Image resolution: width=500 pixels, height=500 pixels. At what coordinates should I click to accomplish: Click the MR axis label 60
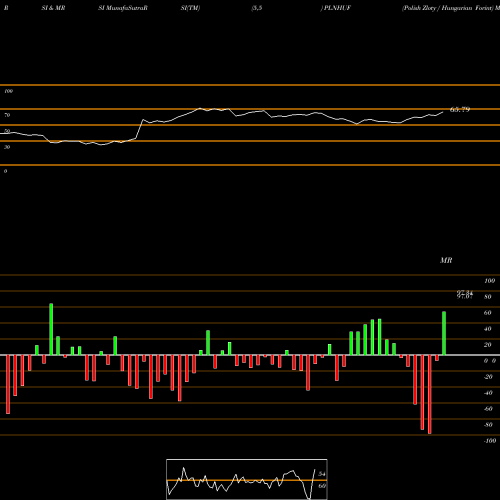pyautogui.click(x=488, y=313)
